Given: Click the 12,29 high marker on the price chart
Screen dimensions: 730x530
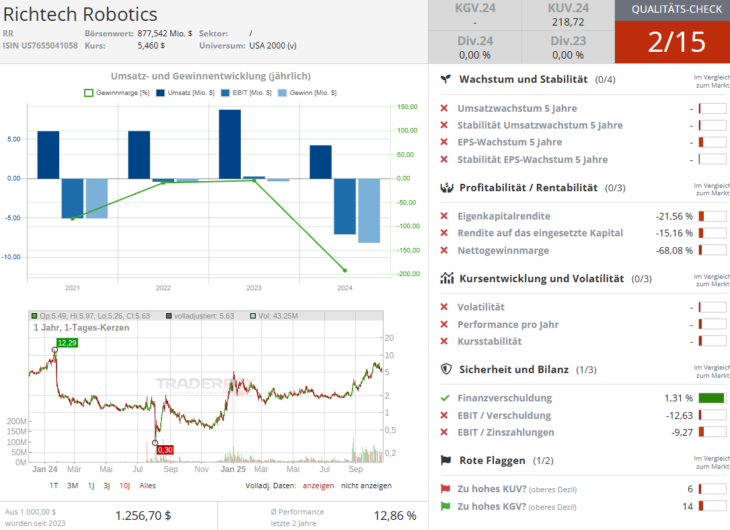Looking at the screenshot, I should 67,343.
